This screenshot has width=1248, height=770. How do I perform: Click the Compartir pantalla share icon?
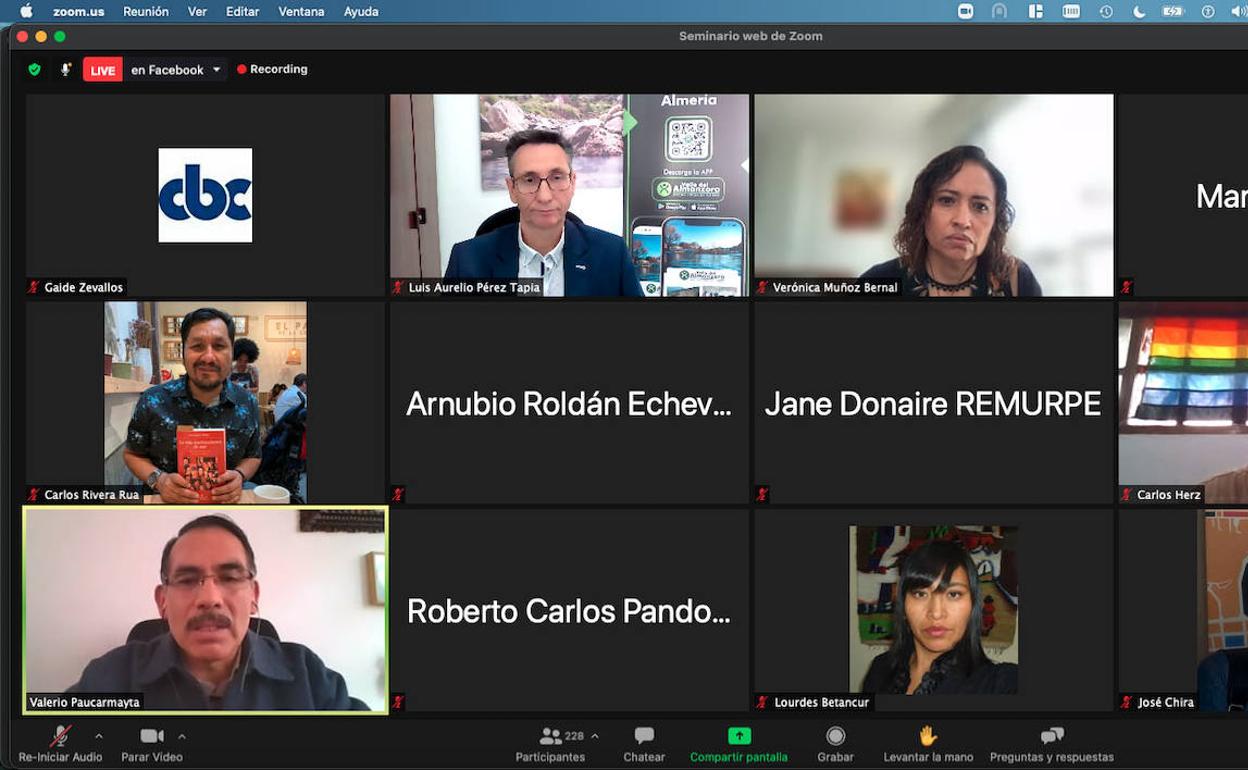point(739,737)
